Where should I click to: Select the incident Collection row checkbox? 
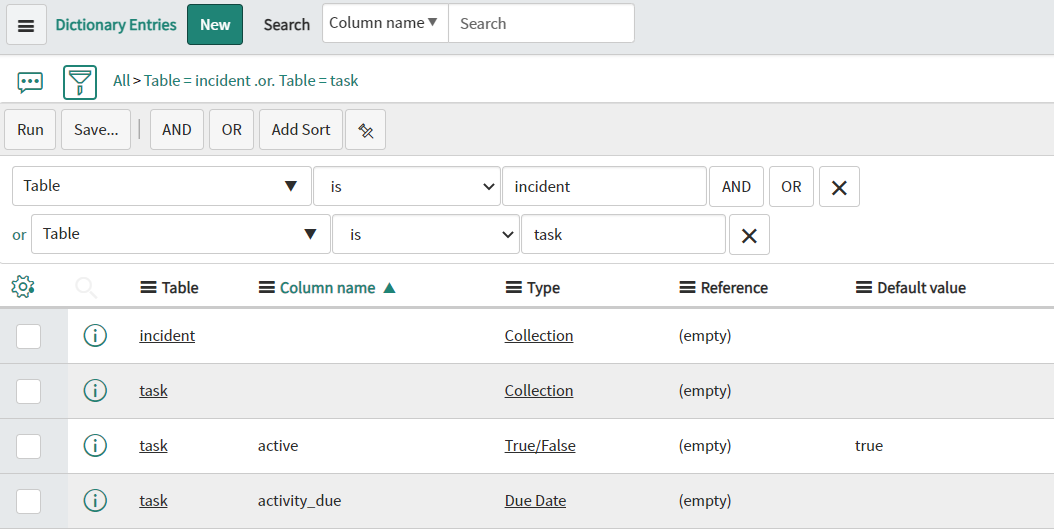tap(28, 336)
